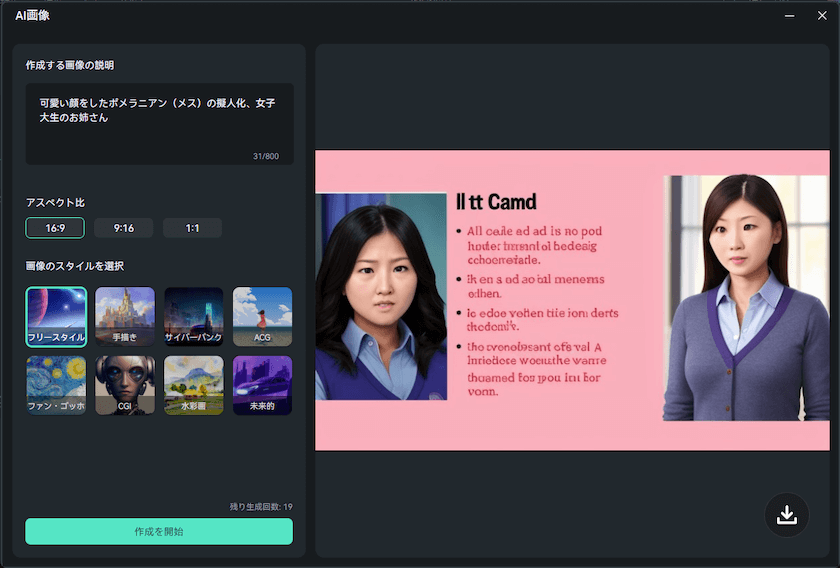Screen dimensions: 840x568
Task: Choose the 手描き hand-drawn style
Action: click(125, 316)
